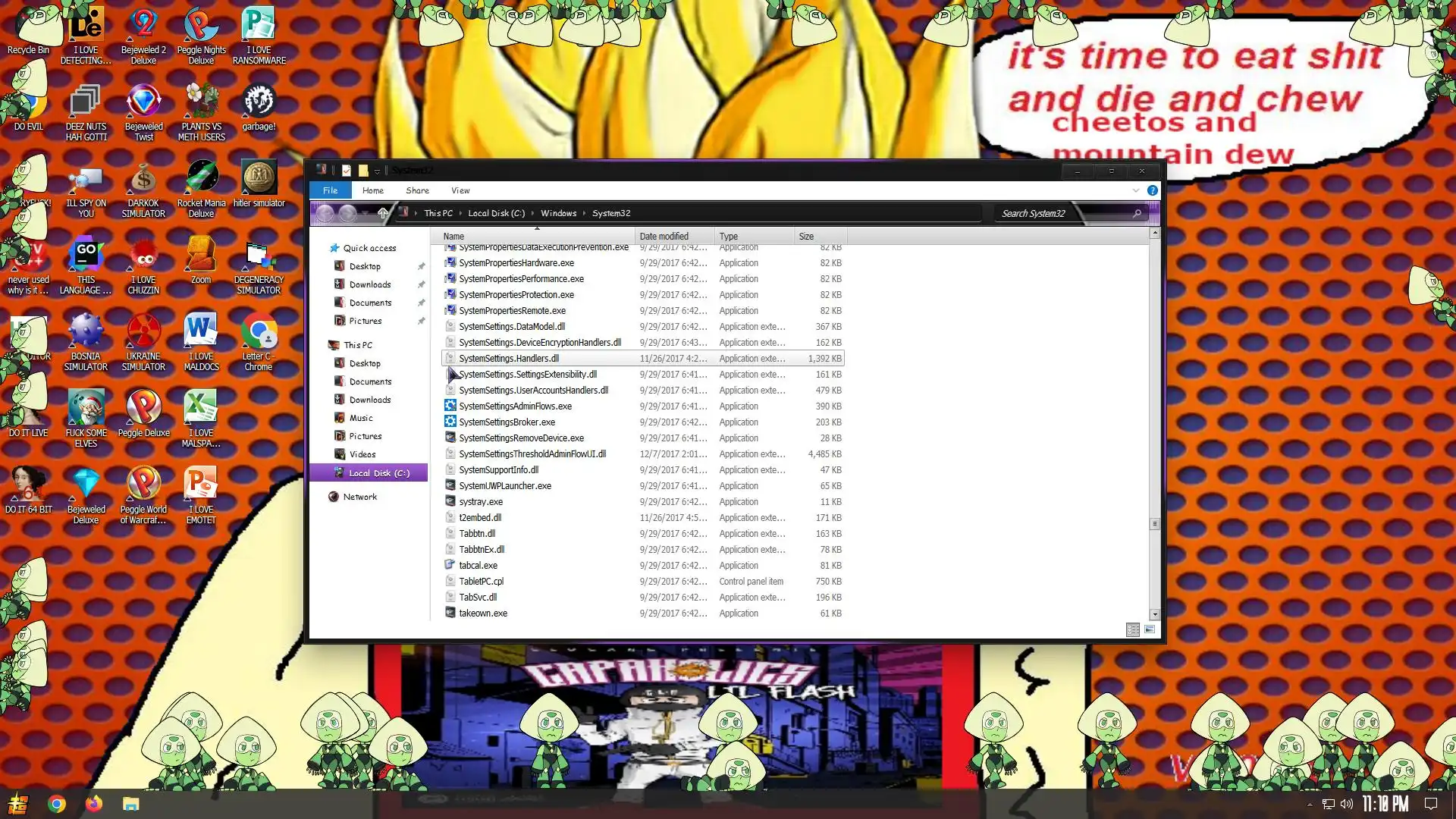Open the File ribbon tab
Screen dimensions: 1456x819
pyautogui.click(x=330, y=190)
